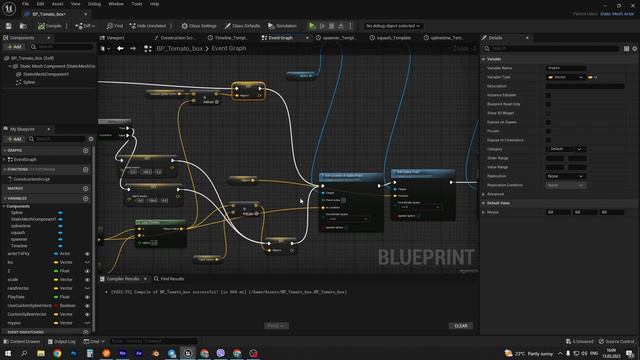Collapse the GRAPHS section
This screenshot has height=360, width=640.
pyautogui.click(x=4, y=151)
